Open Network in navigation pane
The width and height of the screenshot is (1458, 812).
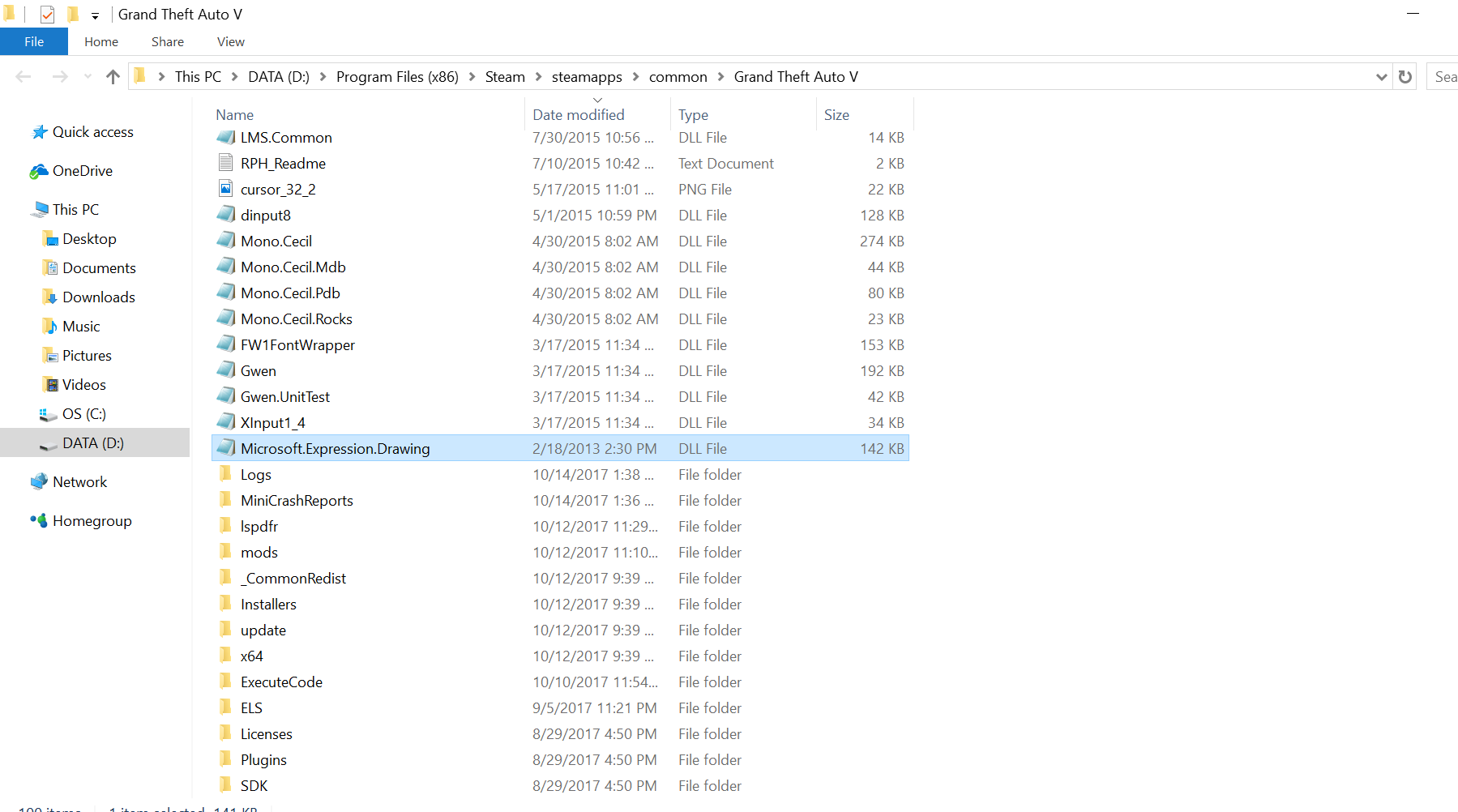tap(79, 482)
